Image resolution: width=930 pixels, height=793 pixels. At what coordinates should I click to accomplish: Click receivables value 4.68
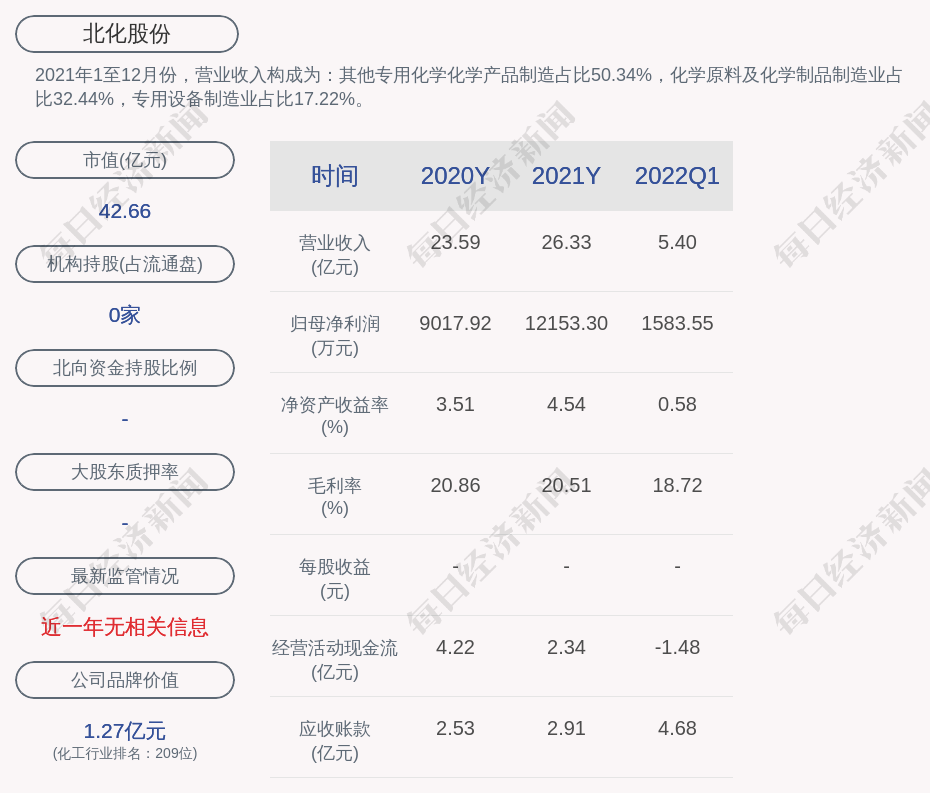(x=677, y=728)
